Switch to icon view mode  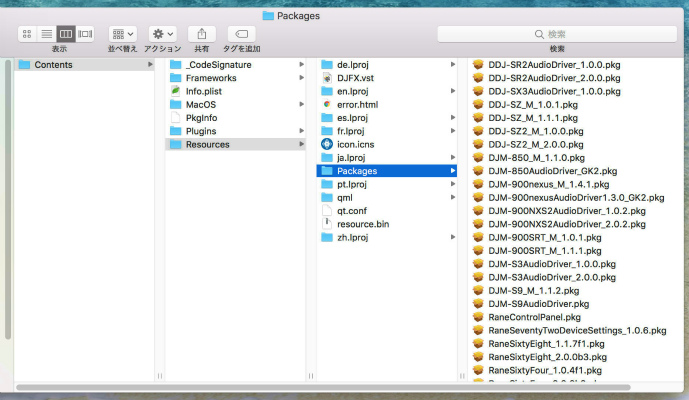[27, 34]
